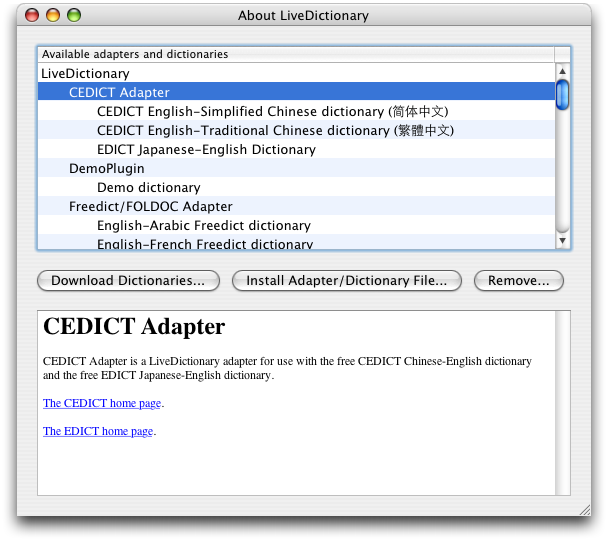Select the CEDICT Adapter row

tap(296, 92)
